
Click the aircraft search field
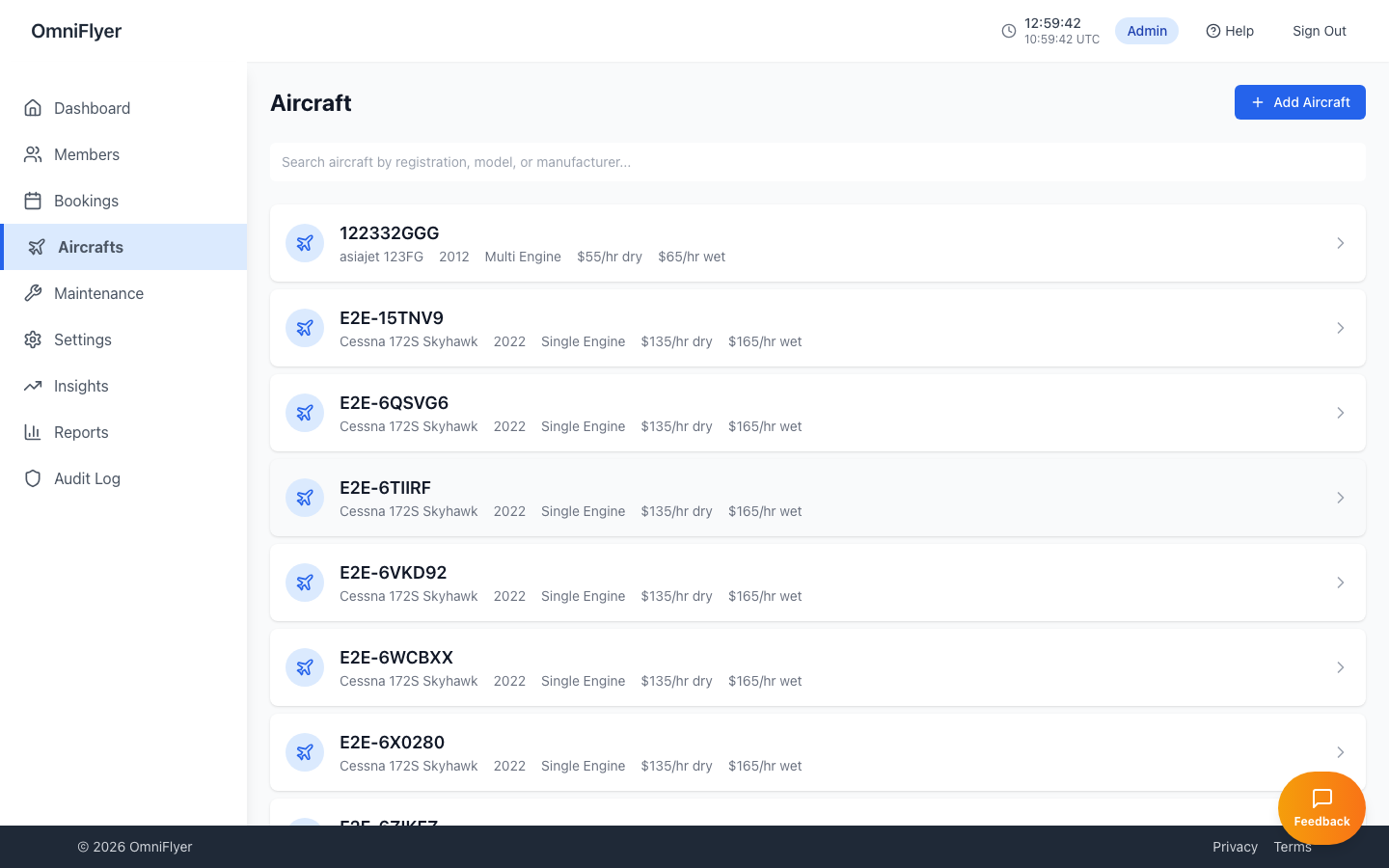click(818, 162)
